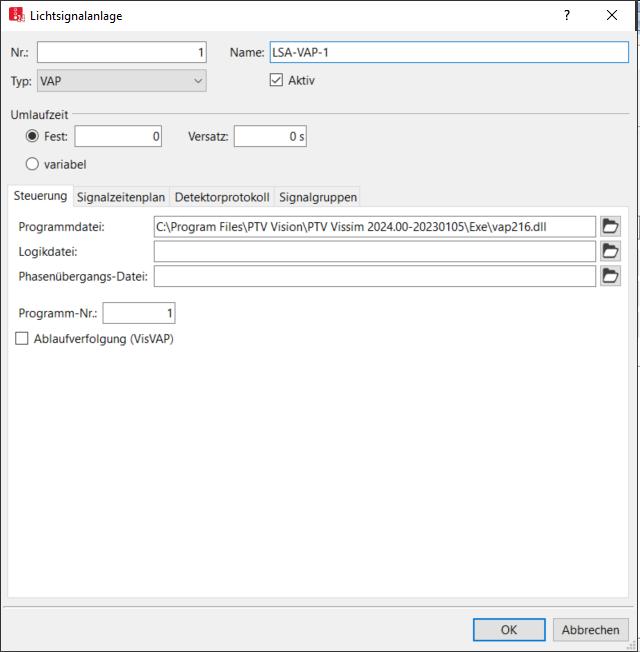Screen dimensions: 640x652
Task: Browse for Programmdatei with folder icon
Action: [x=610, y=226]
